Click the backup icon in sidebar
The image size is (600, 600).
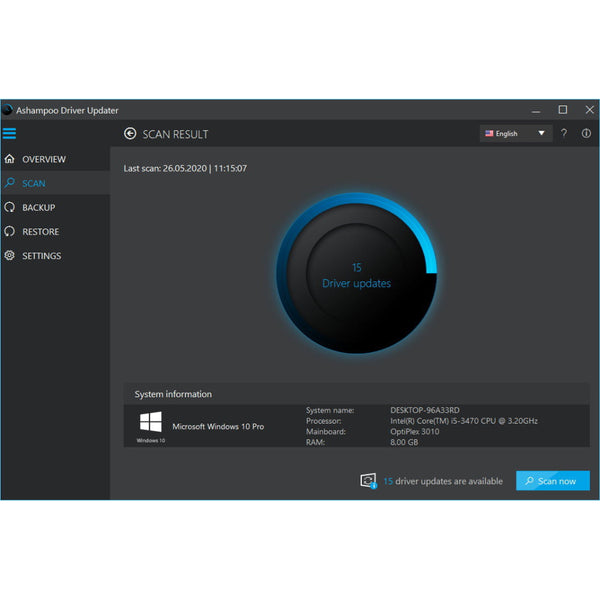(10, 207)
